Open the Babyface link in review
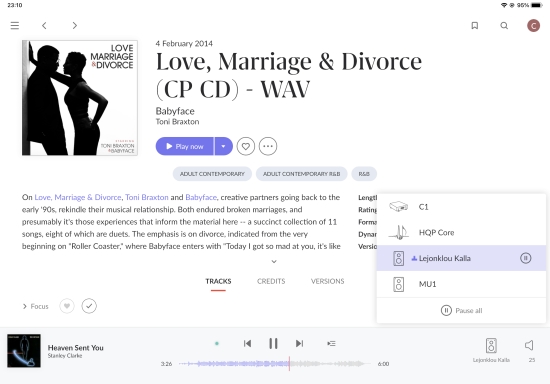550x384 pixels. (x=201, y=197)
